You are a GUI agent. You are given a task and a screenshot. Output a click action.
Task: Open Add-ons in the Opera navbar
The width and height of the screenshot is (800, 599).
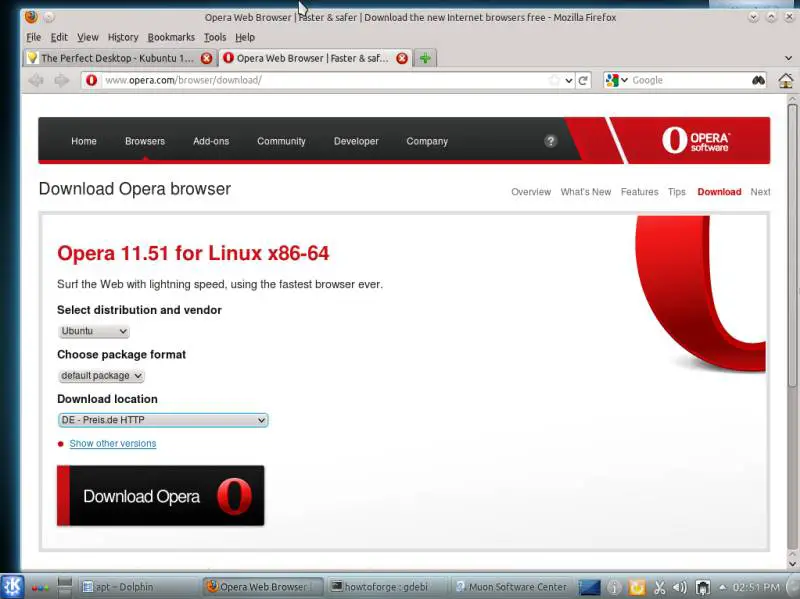point(211,141)
